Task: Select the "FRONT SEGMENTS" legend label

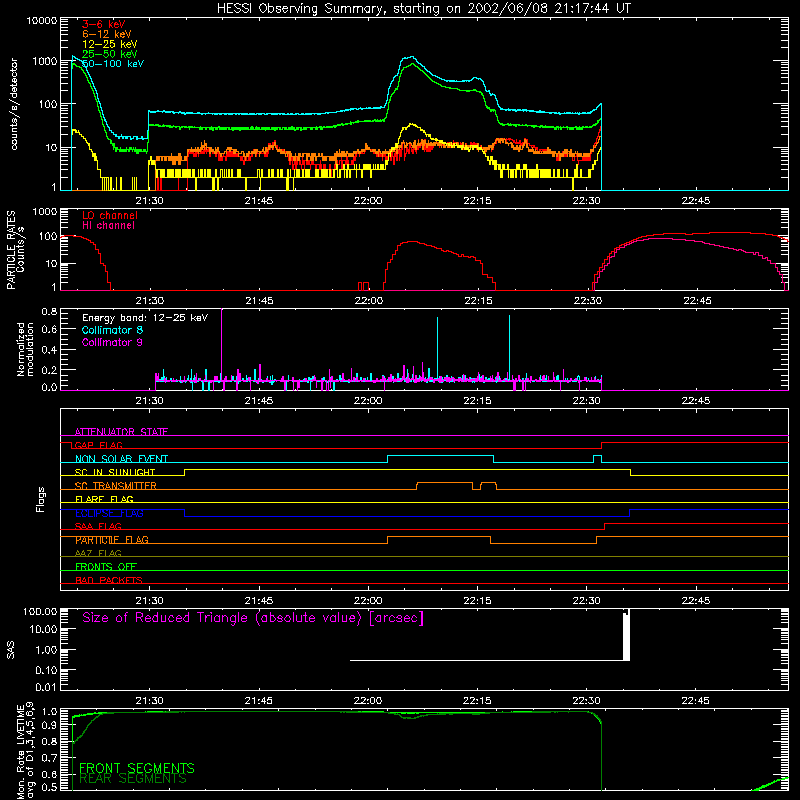Action: pyautogui.click(x=137, y=768)
